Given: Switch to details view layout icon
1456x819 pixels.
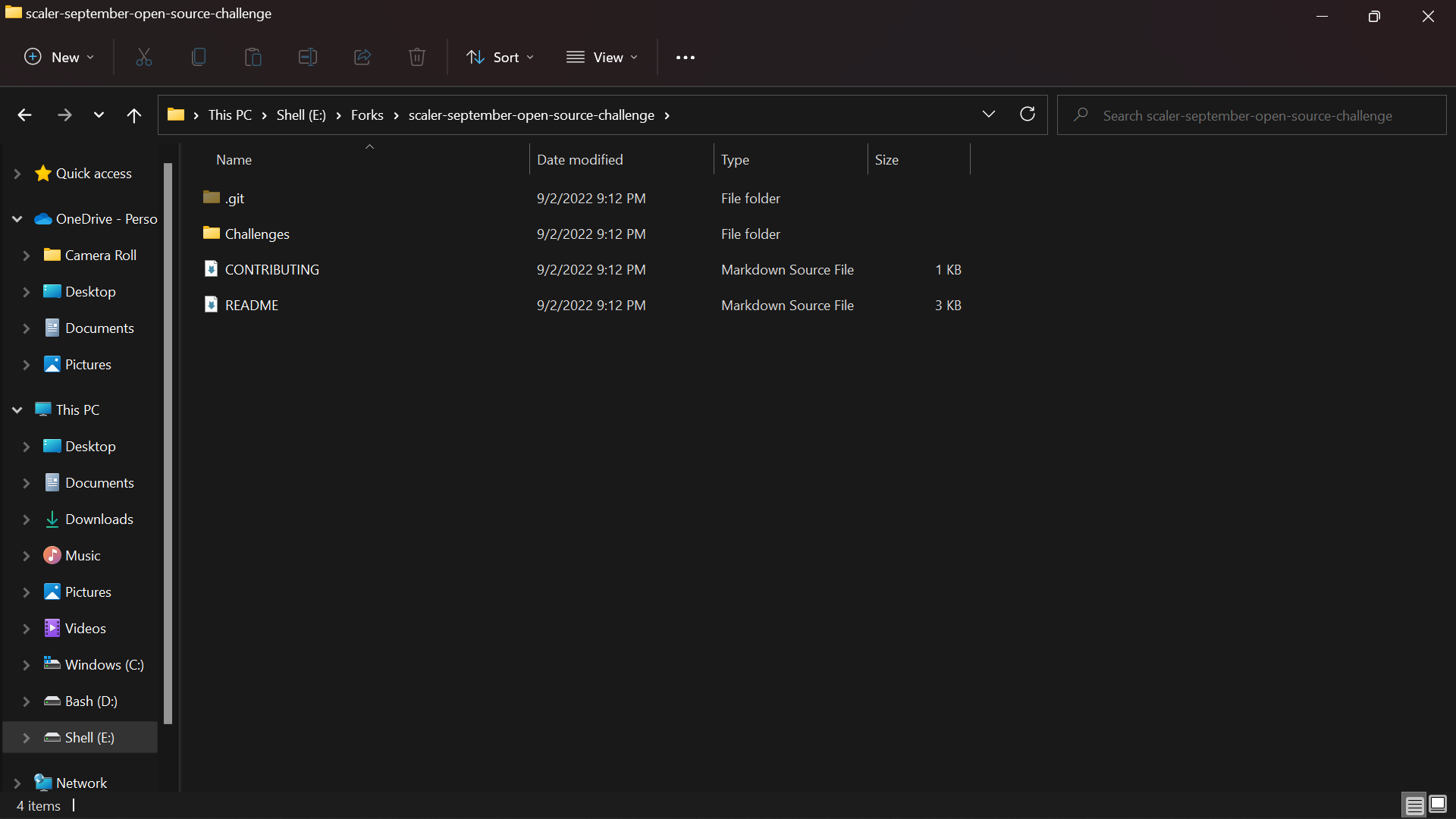Looking at the screenshot, I should click(1414, 805).
